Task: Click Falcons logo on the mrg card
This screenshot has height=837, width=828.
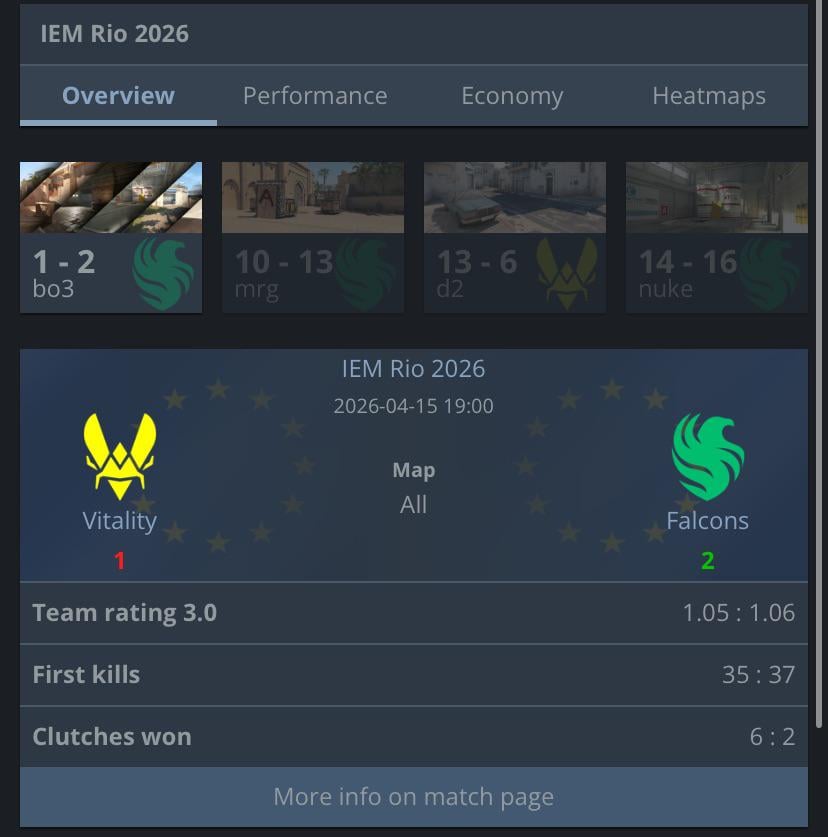Action: coord(365,274)
